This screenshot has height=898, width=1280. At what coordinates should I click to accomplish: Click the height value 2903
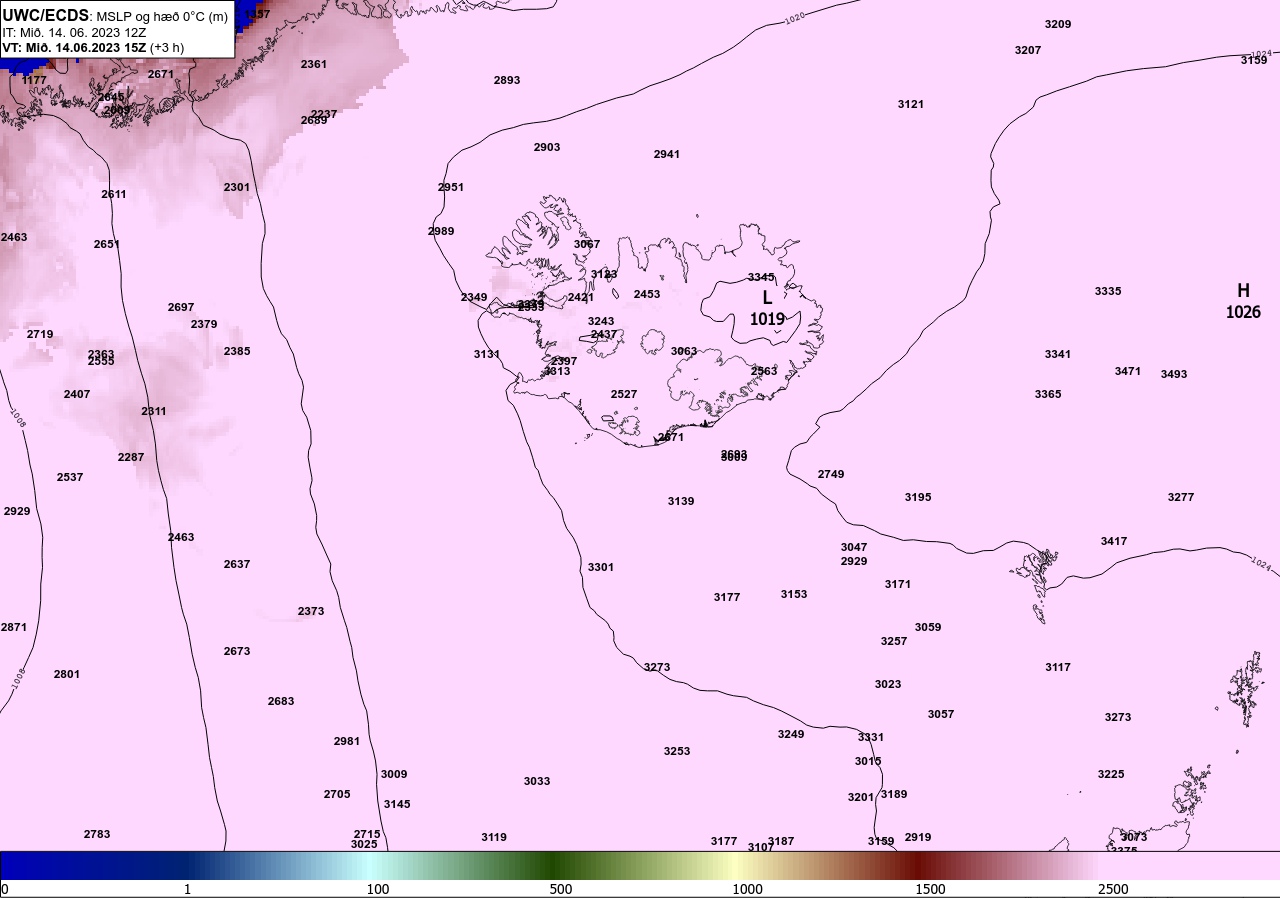pos(547,147)
